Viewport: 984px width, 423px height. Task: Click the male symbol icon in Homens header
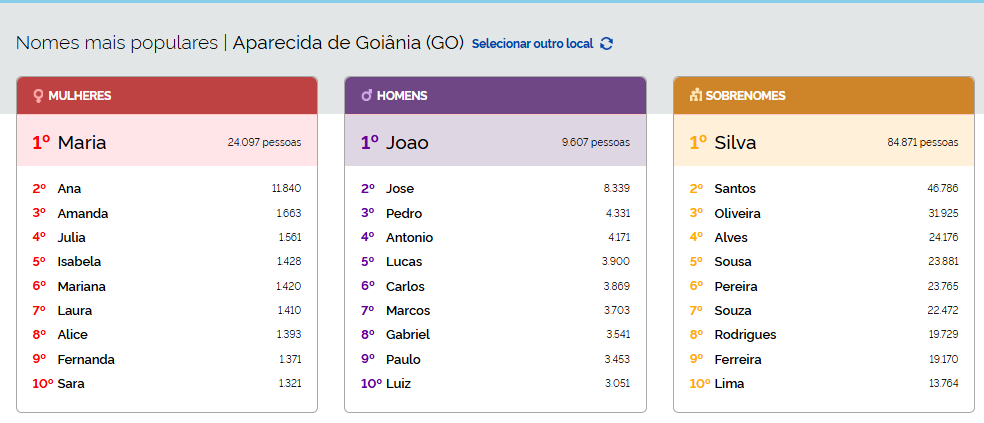[x=367, y=96]
